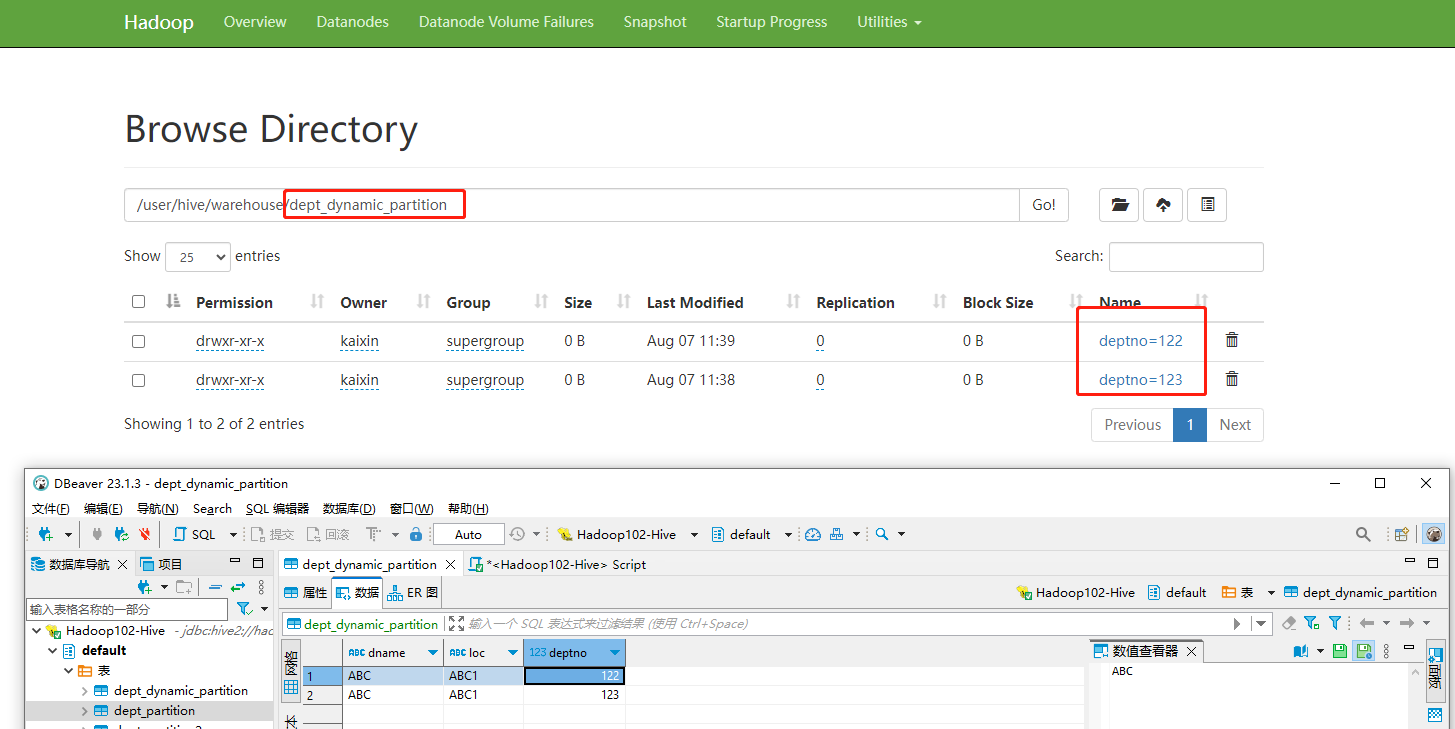Open the Startup Progress page in the Hadoop navbar
1455x729 pixels.
(772, 22)
